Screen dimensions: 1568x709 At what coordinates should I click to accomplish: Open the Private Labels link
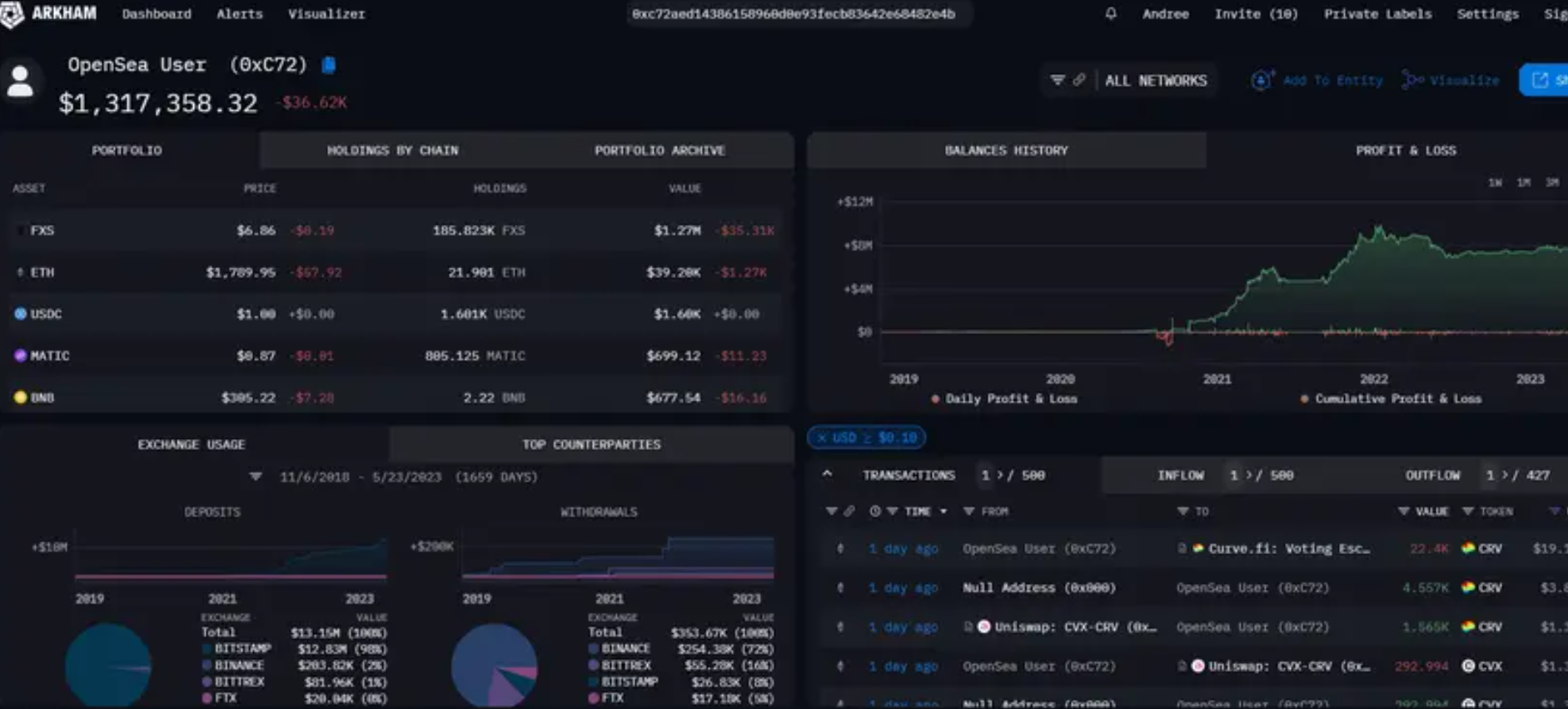(x=1377, y=14)
